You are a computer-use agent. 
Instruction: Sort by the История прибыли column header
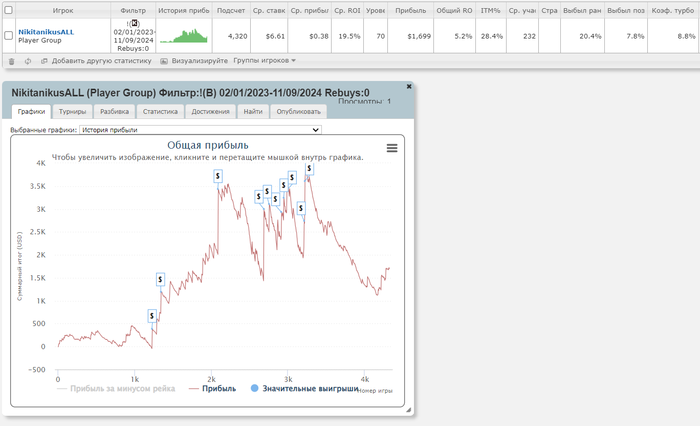coord(183,10)
